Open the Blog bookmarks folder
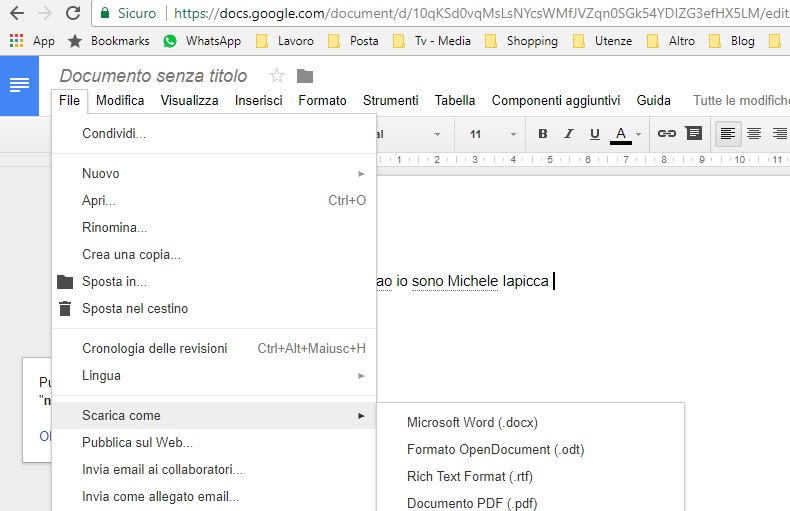 (x=732, y=41)
